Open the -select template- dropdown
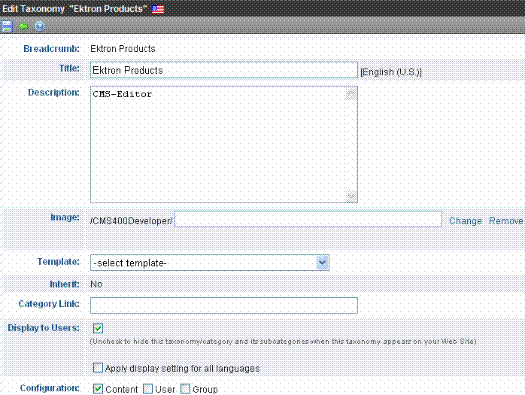 210,263
